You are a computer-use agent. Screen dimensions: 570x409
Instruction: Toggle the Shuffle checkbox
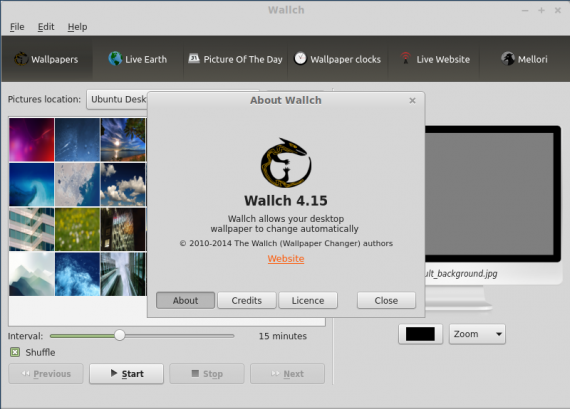pos(15,352)
